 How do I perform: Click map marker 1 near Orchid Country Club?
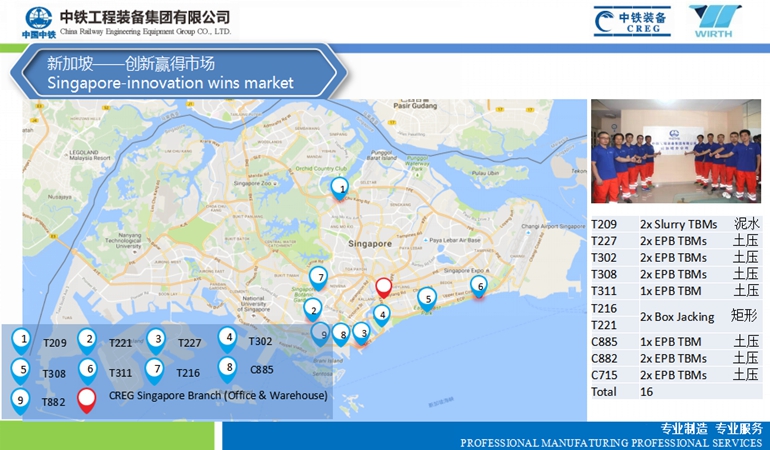pos(340,189)
